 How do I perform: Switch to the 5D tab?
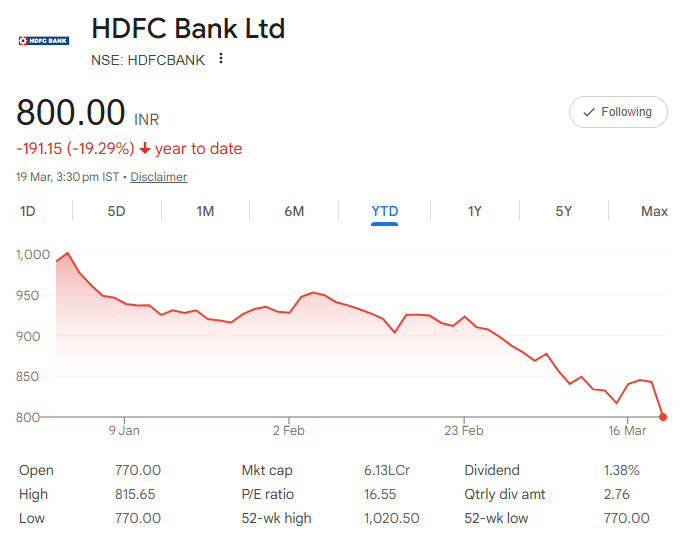tap(117, 211)
